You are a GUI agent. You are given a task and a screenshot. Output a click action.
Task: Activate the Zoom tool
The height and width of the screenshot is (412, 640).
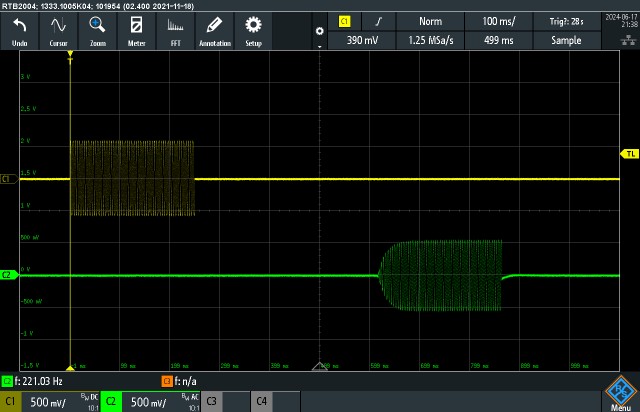[98, 31]
